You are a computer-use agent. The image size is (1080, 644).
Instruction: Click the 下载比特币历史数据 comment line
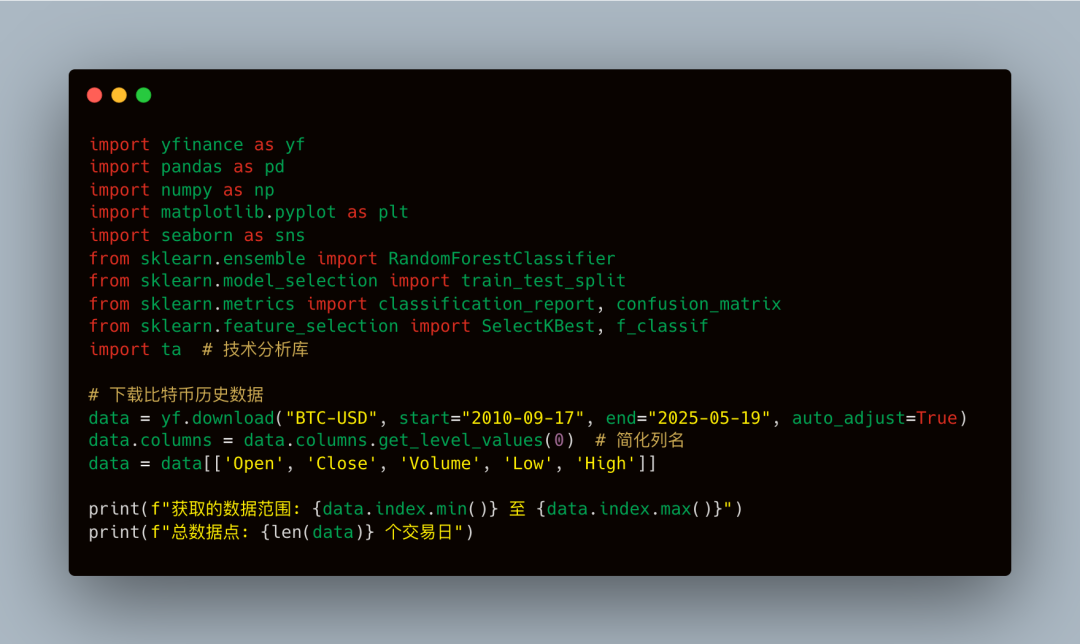(176, 395)
